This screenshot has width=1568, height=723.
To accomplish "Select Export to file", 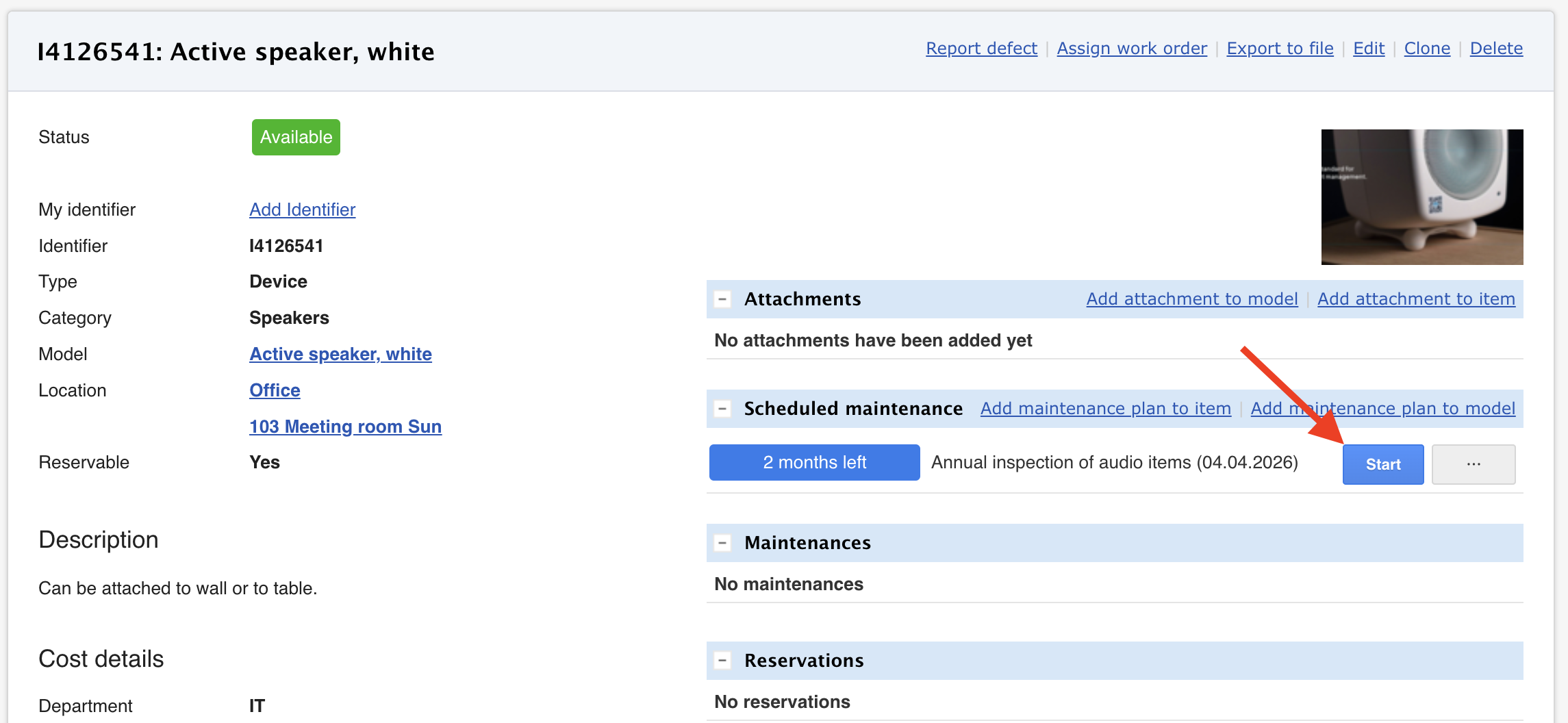I will pos(1280,49).
